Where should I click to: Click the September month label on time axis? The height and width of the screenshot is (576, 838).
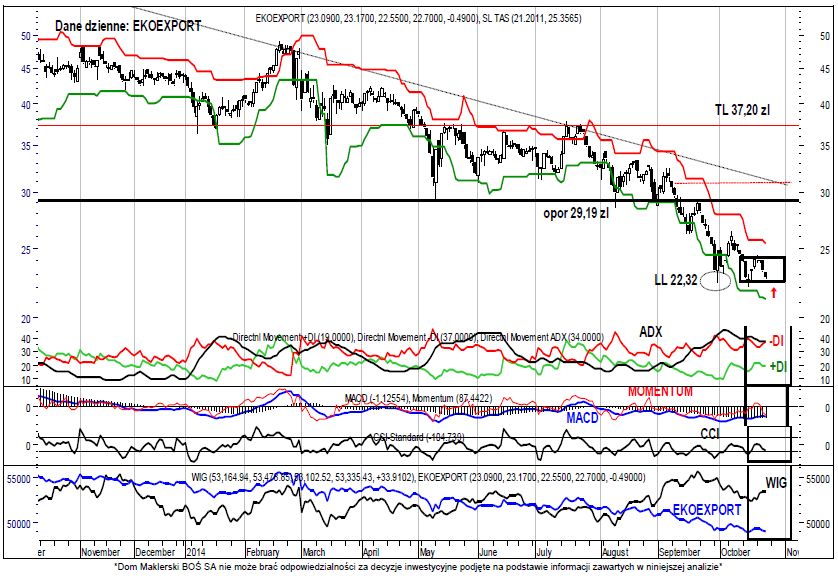coord(679,551)
